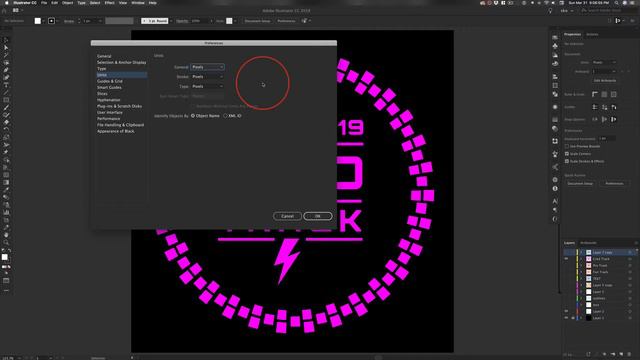Open the General units dropdown
Image resolution: width=640 pixels, height=360 pixels.
point(207,67)
